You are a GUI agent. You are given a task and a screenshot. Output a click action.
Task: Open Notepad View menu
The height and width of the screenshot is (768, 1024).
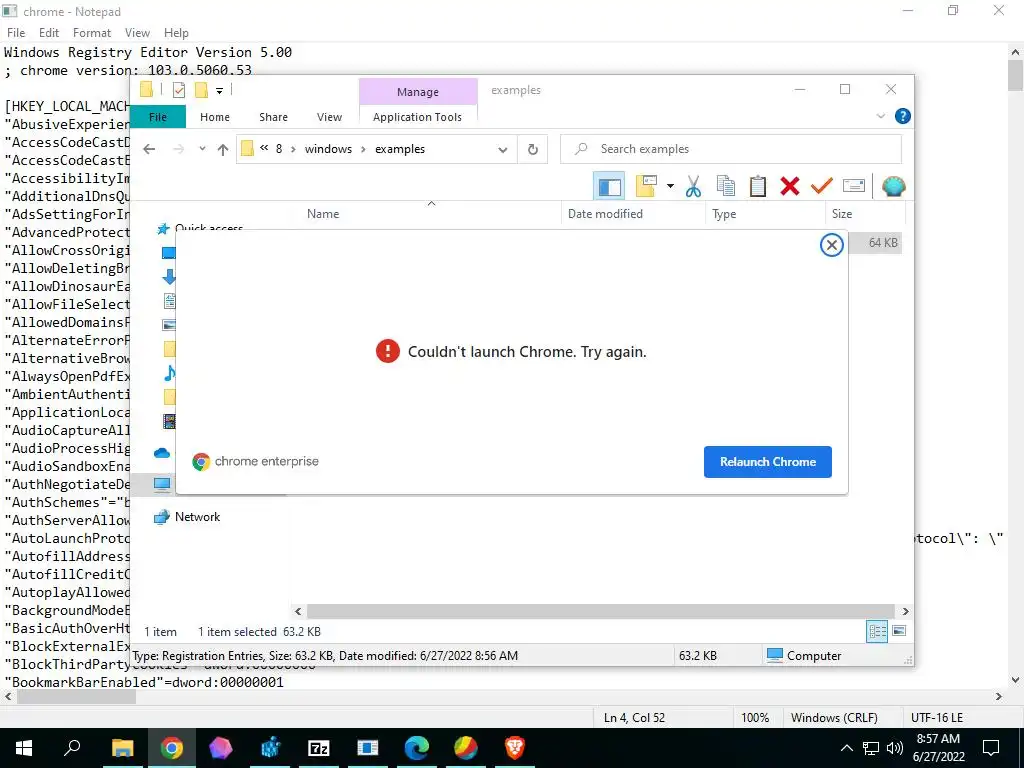click(137, 33)
